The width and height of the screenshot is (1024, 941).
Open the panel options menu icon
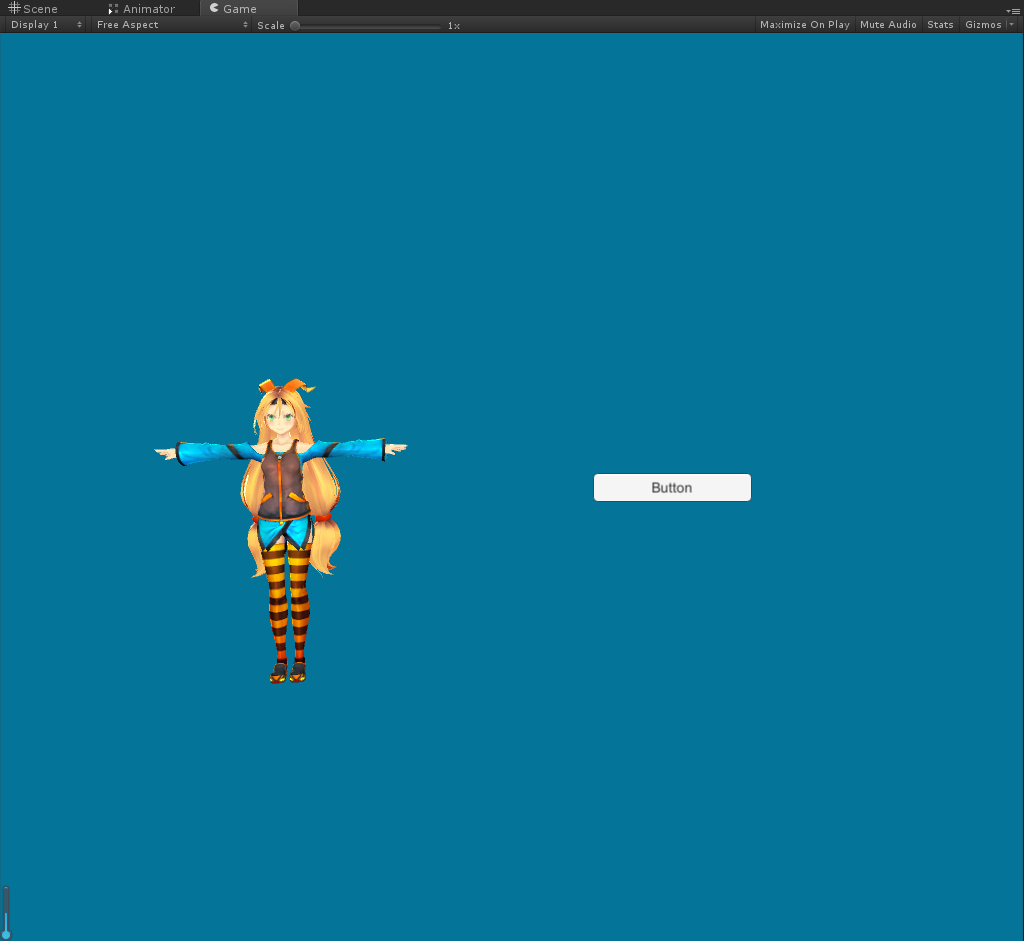point(1014,9)
